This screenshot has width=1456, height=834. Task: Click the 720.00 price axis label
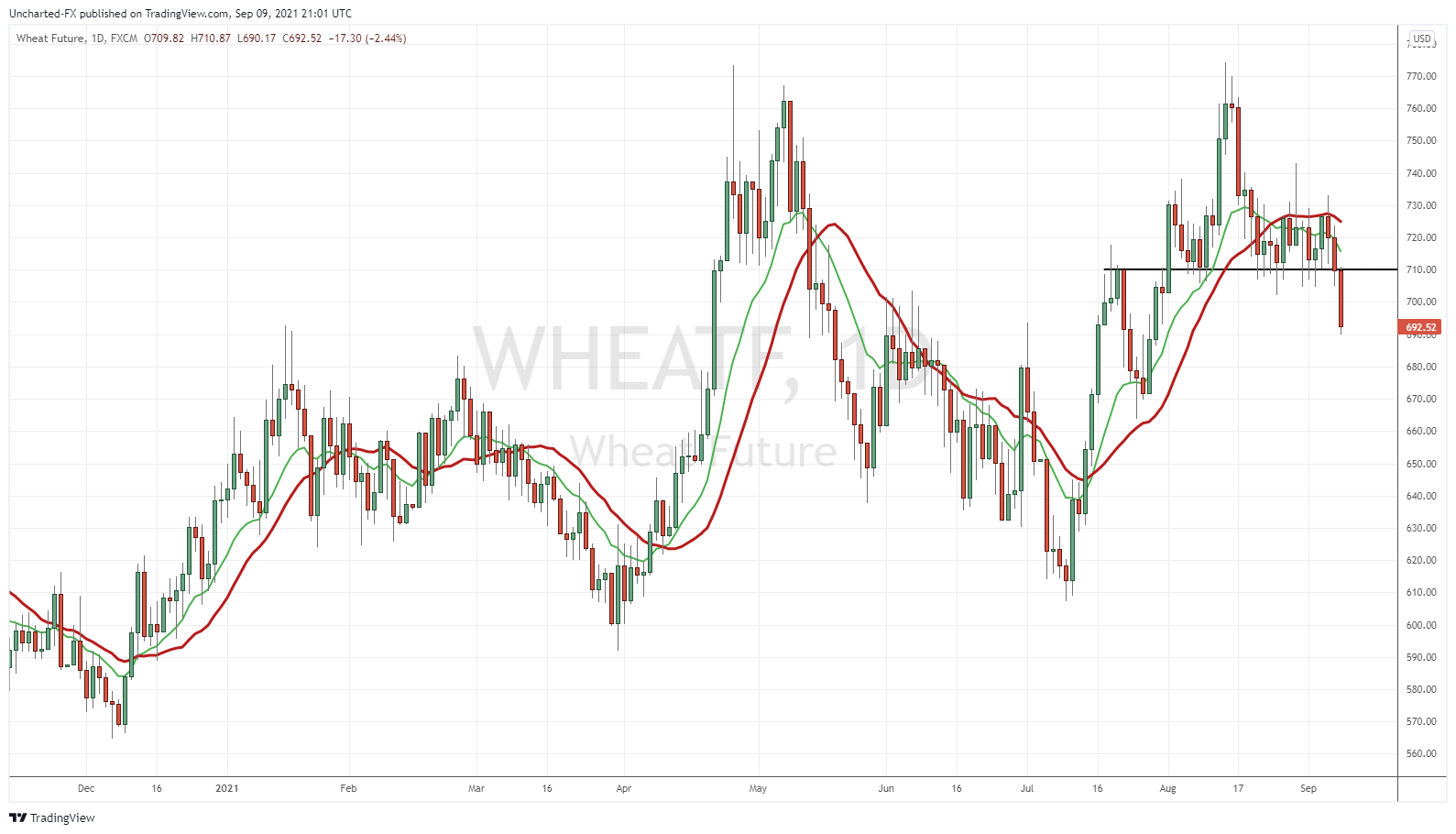pyautogui.click(x=1421, y=237)
